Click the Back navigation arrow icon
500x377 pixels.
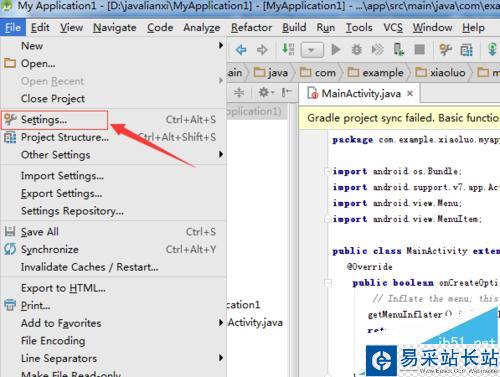(x=241, y=50)
